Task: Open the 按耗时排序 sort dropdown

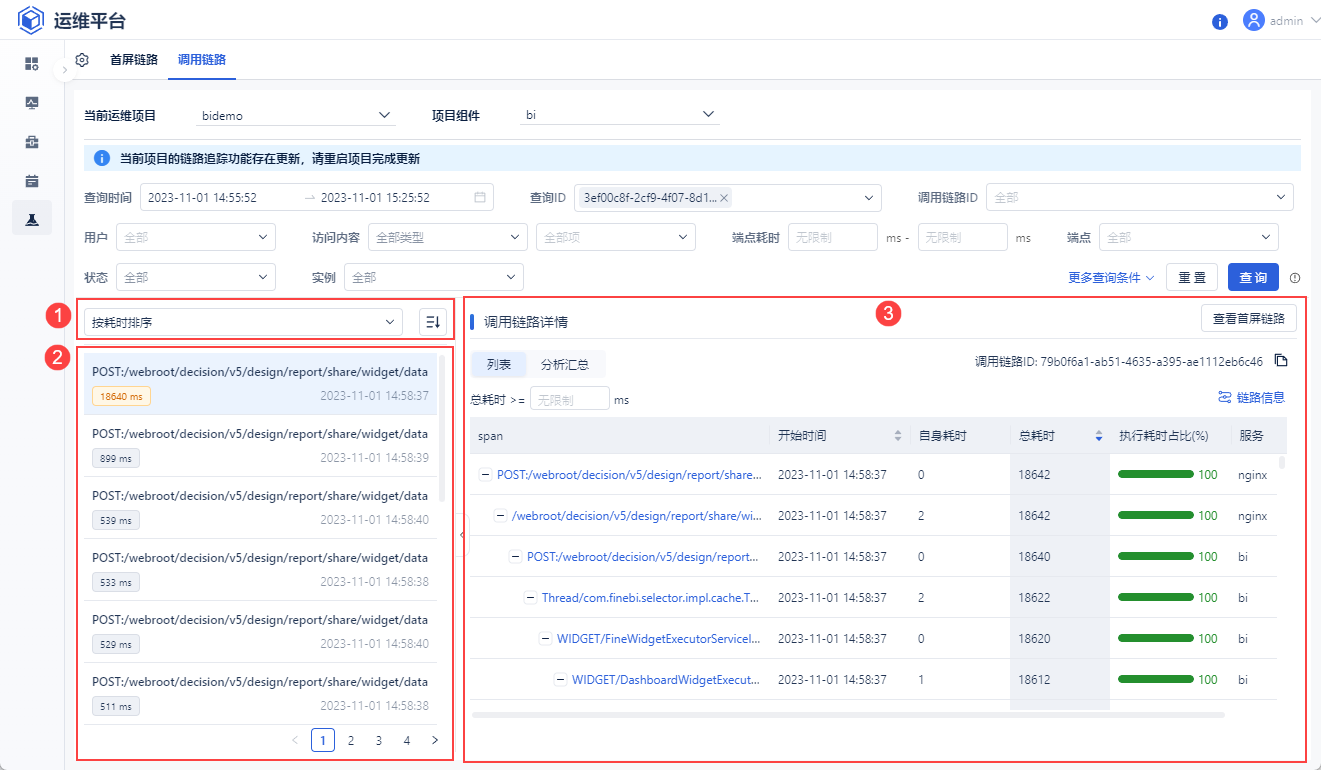Action: pos(245,322)
